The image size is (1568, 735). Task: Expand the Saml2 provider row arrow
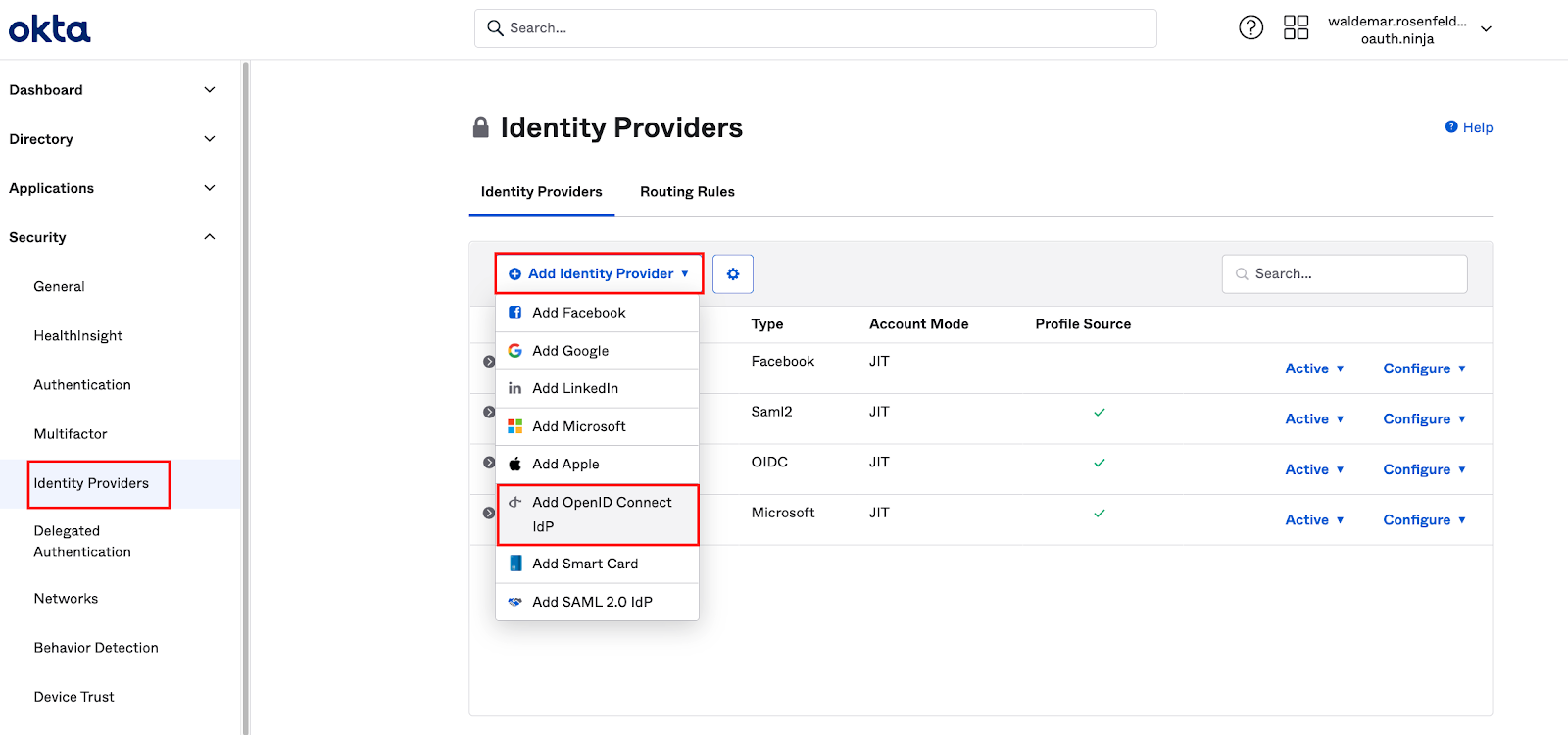[489, 412]
